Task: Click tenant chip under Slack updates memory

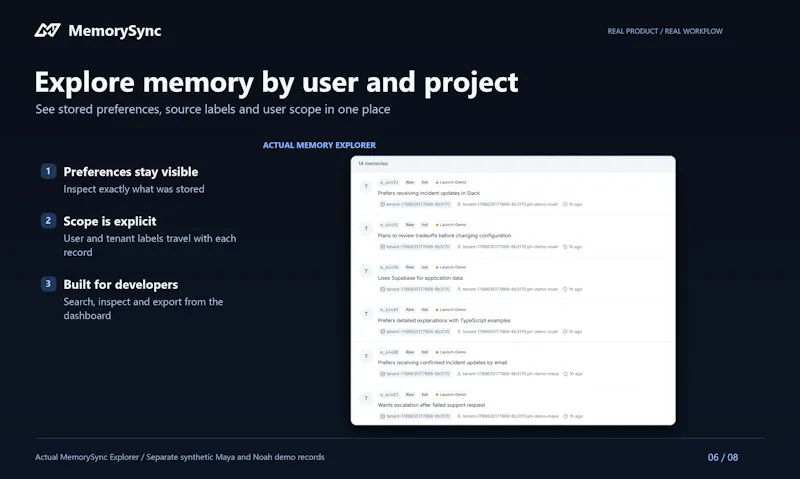Action: (x=415, y=204)
